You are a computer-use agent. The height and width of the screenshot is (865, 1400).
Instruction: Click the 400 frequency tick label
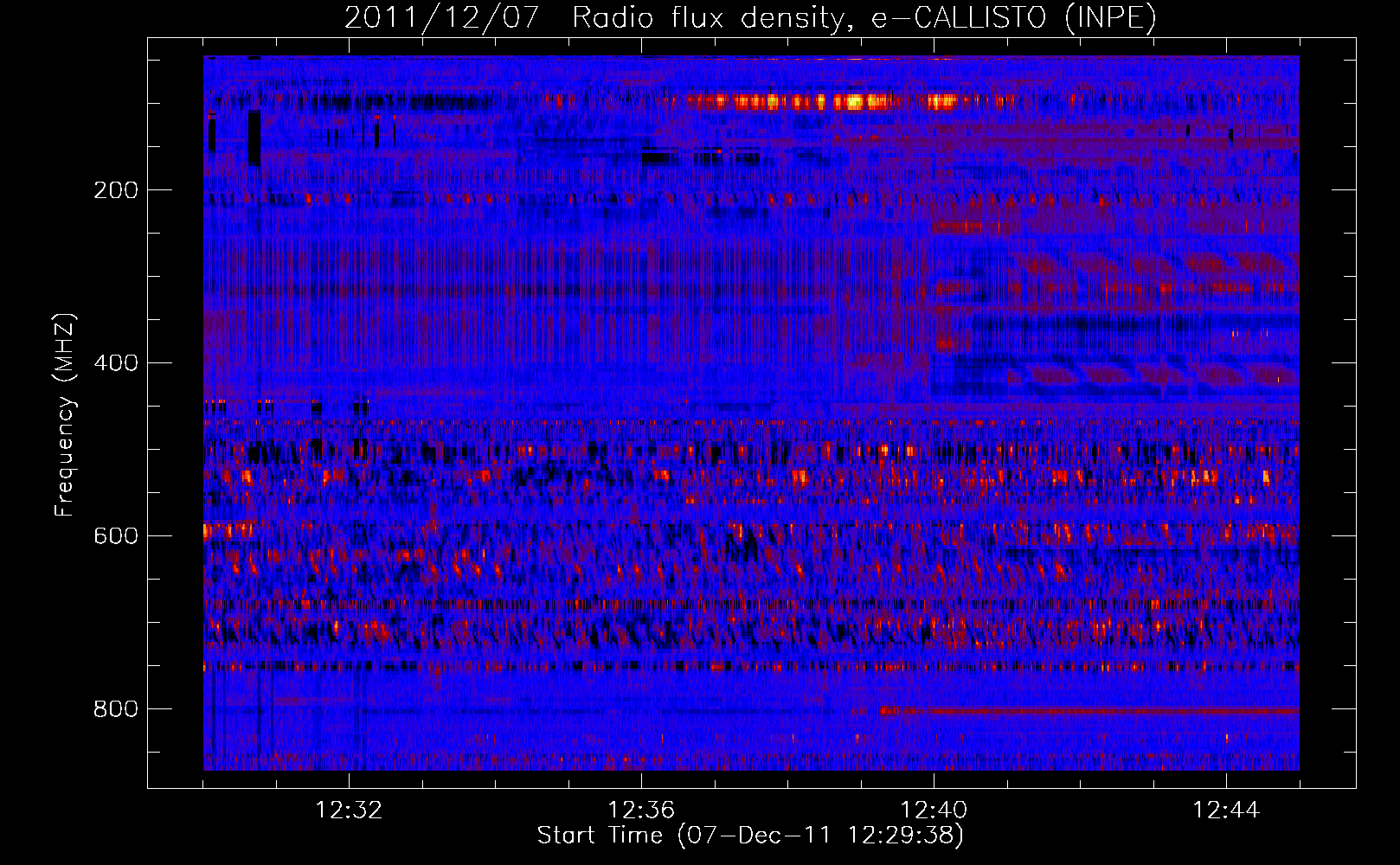tap(116, 363)
